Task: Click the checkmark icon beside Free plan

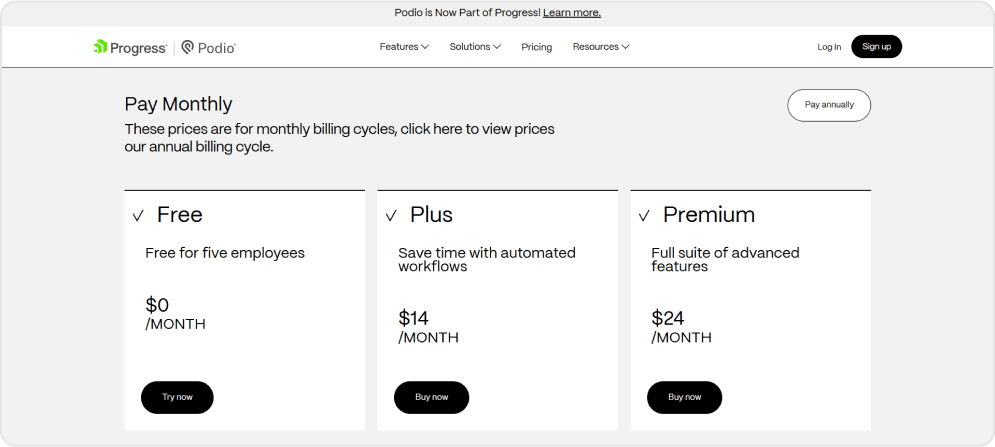Action: pos(138,216)
